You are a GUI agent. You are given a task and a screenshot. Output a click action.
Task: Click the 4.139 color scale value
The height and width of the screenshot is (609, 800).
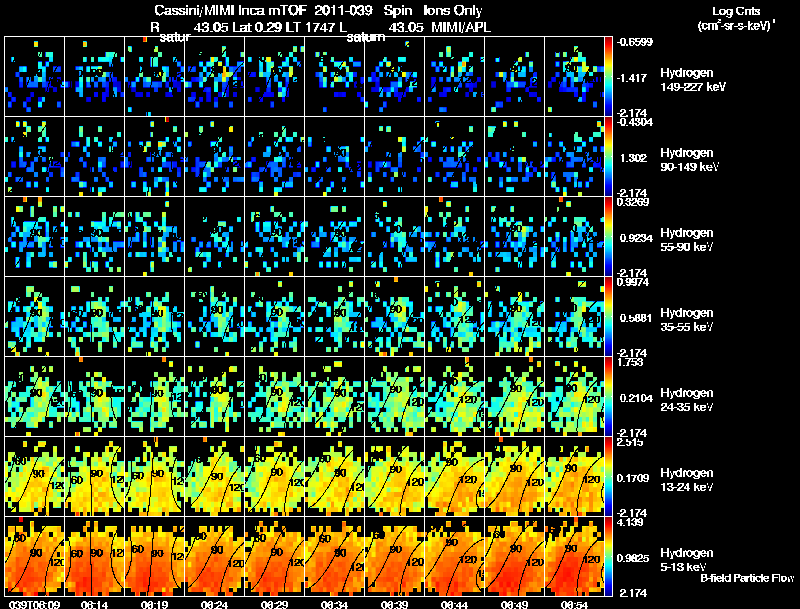[630, 522]
